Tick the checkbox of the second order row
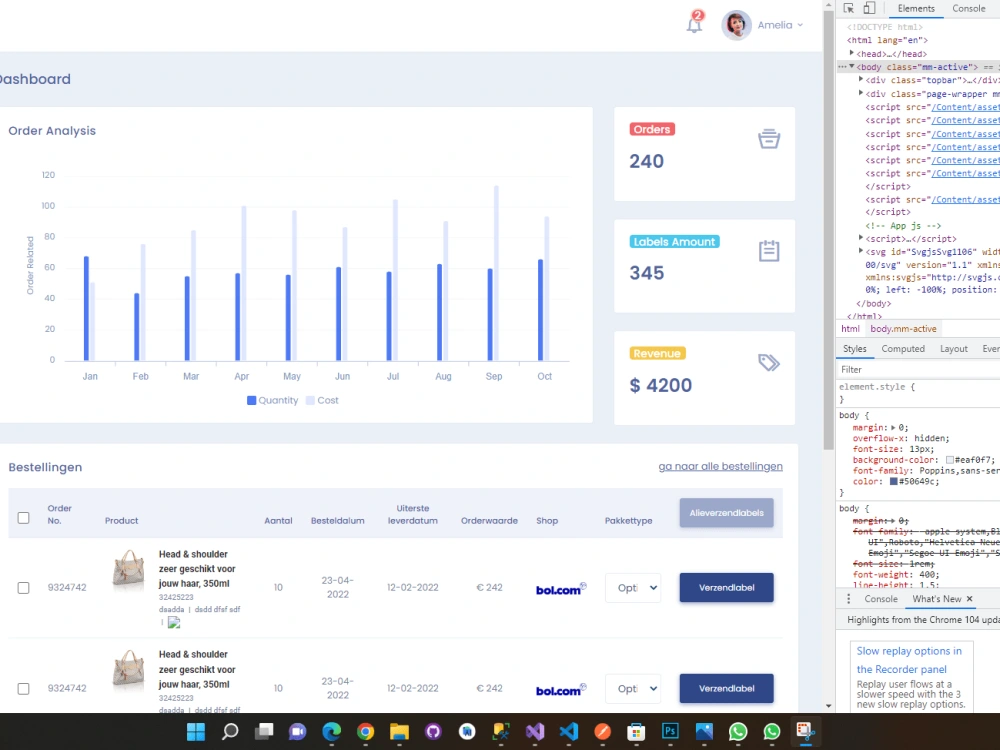The width and height of the screenshot is (1000, 750). [24, 688]
